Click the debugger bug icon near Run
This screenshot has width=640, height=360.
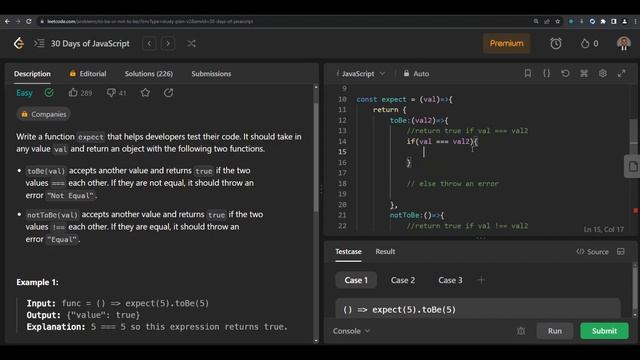(521, 331)
